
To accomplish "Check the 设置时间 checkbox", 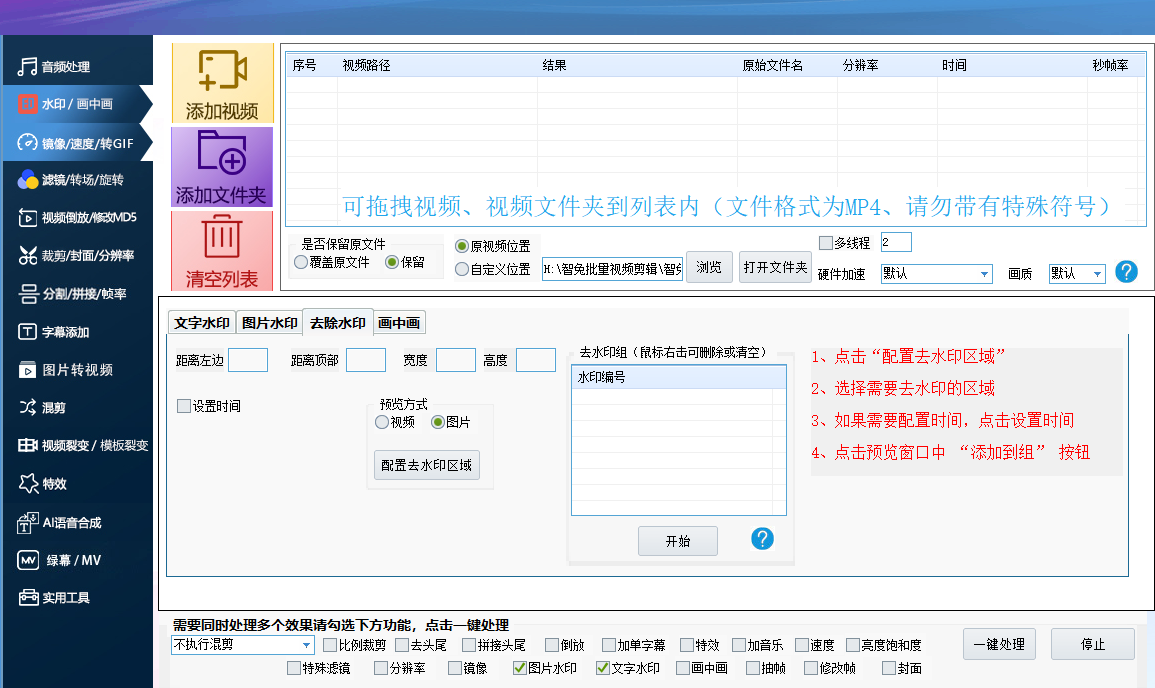I will pos(184,406).
